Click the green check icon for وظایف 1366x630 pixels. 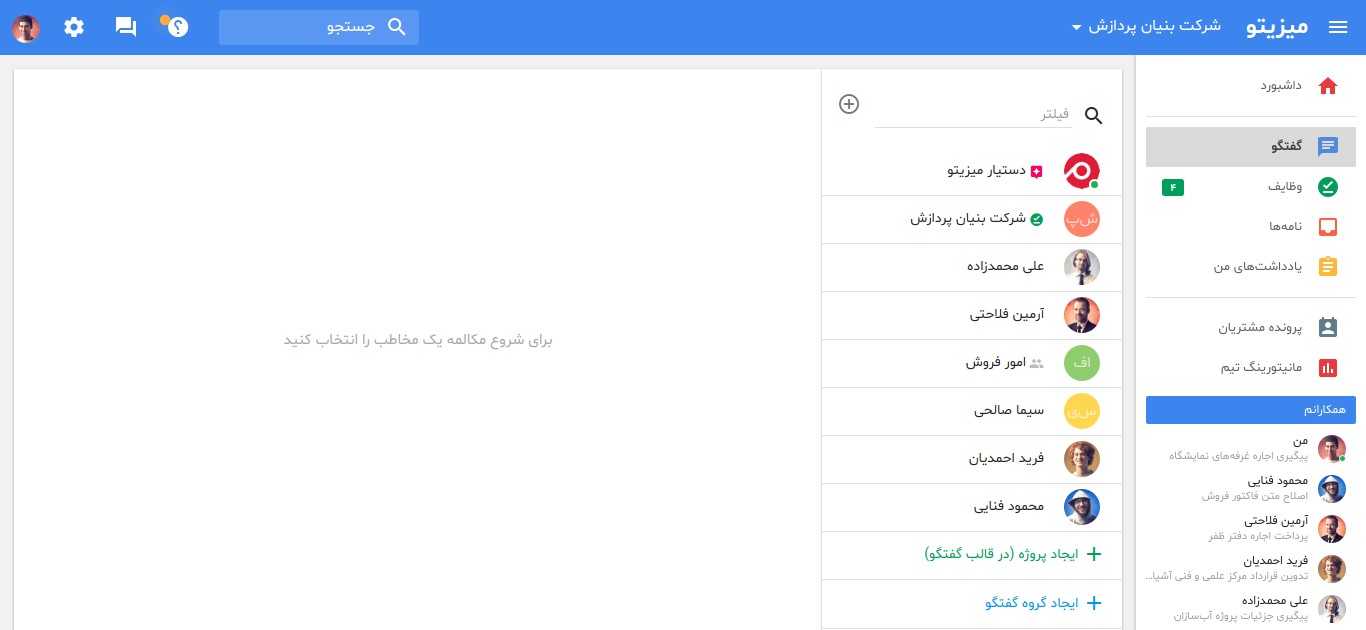[x=1328, y=187]
